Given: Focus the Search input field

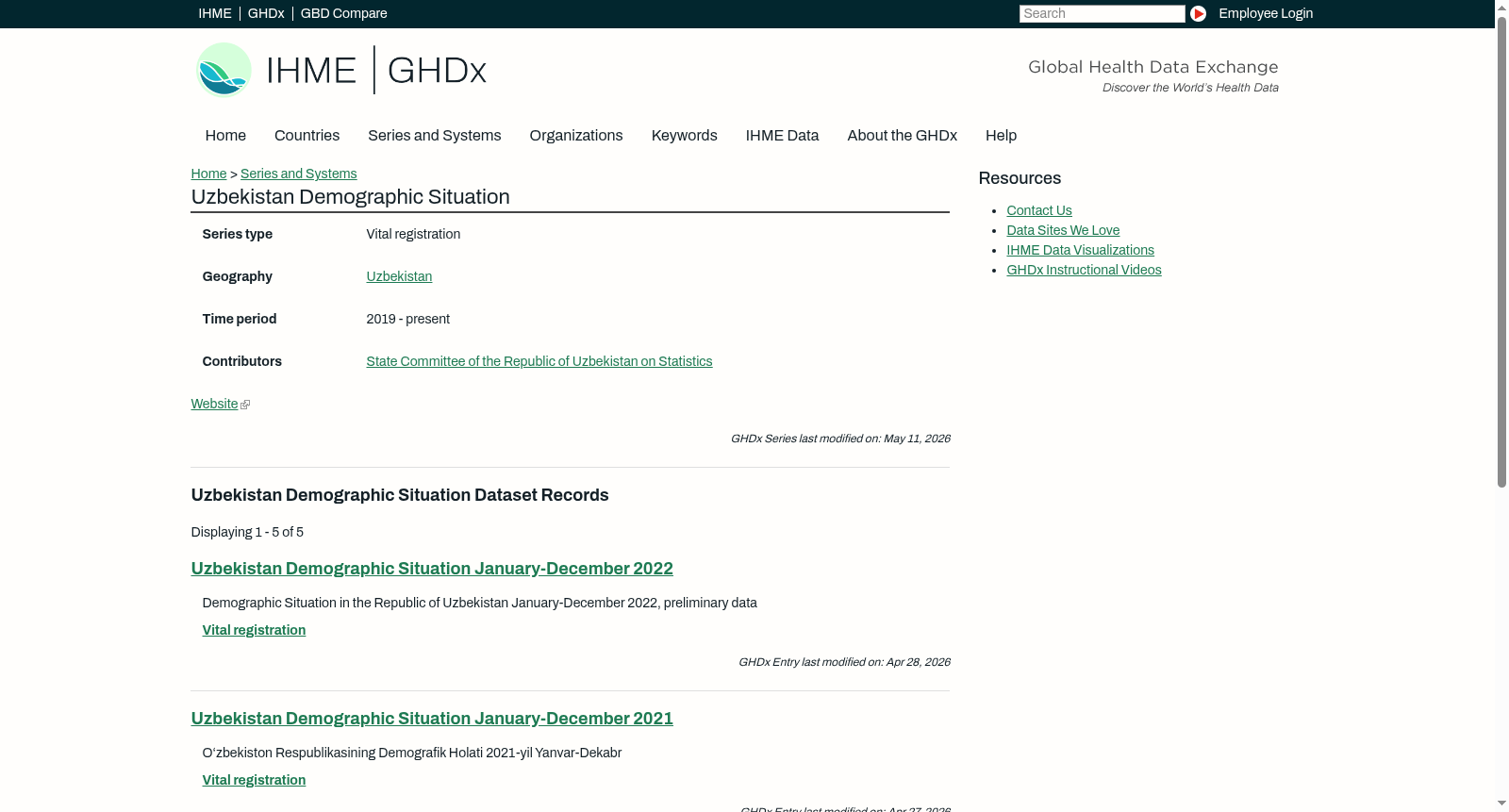Looking at the screenshot, I should [x=1102, y=13].
